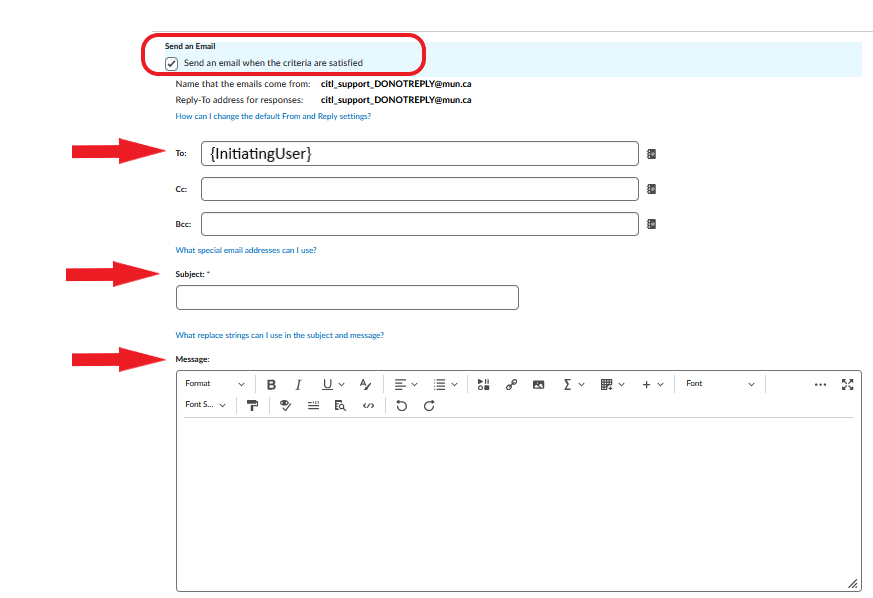Click into the Subject field

tap(347, 297)
